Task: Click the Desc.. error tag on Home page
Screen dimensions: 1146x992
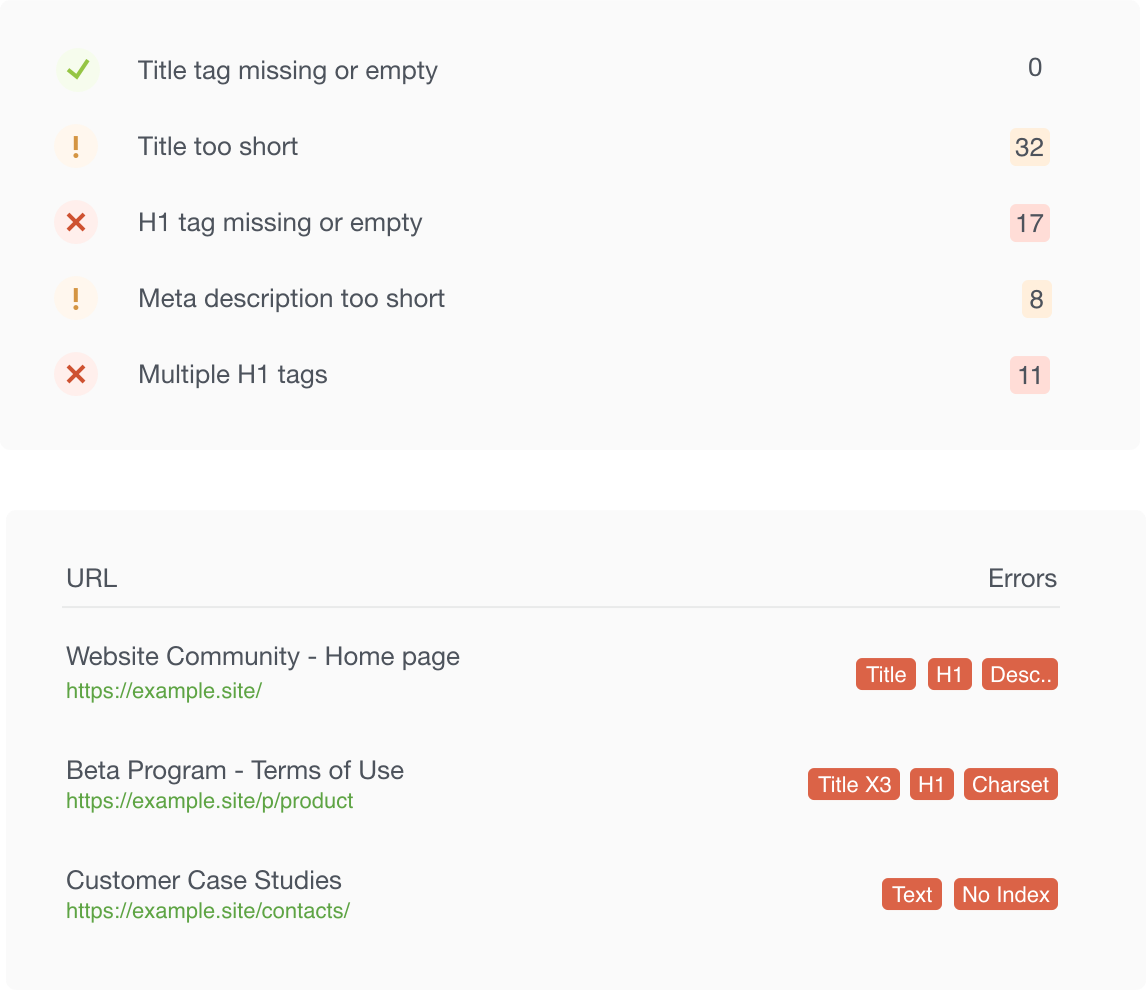Action: click(x=1019, y=675)
